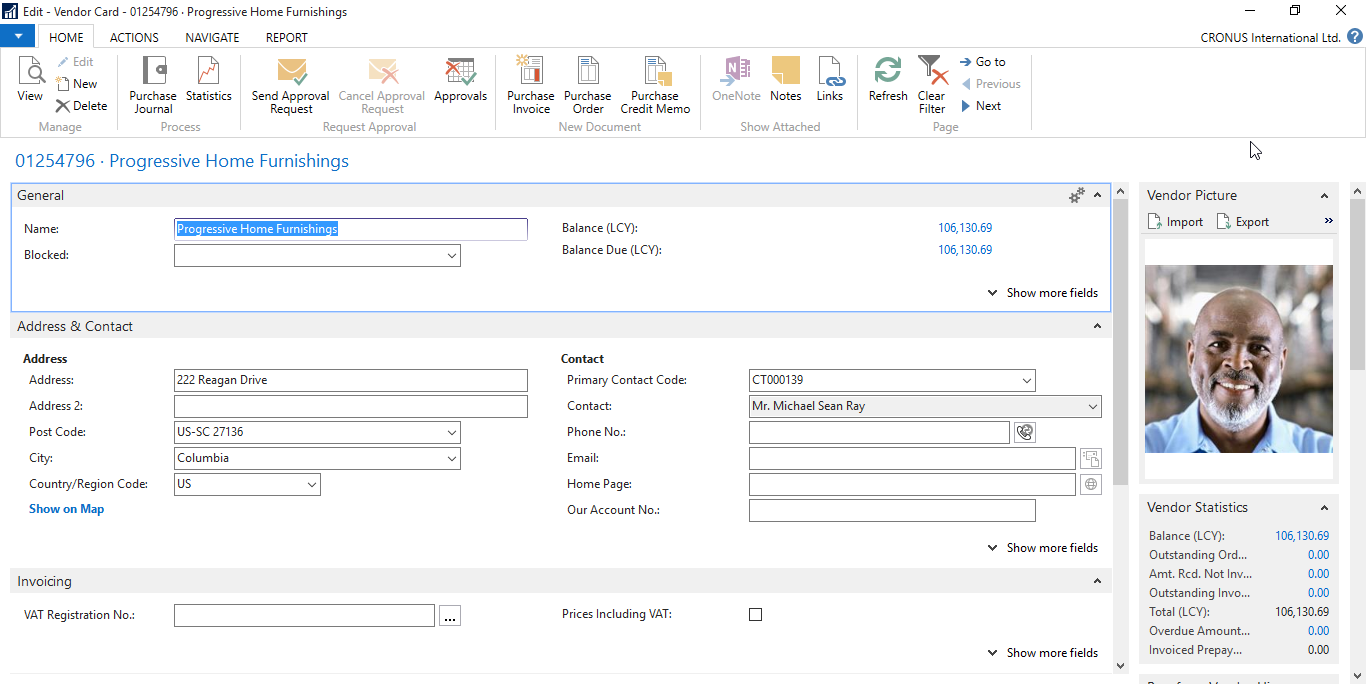Create a new Purchase Invoice

pyautogui.click(x=530, y=85)
